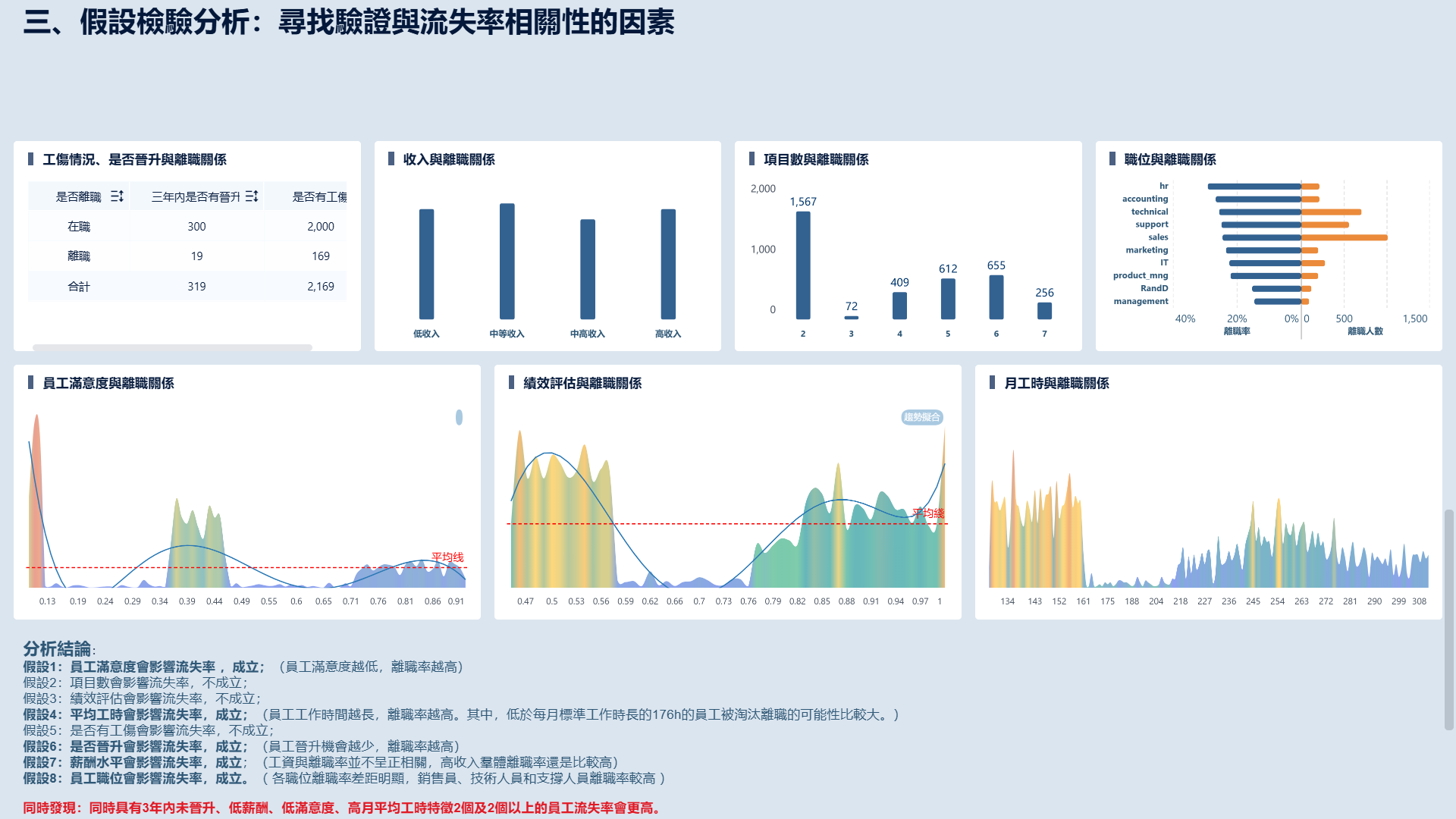
Task: Click the 員工滿意度與離職關係 panel title
Action: pos(108,383)
